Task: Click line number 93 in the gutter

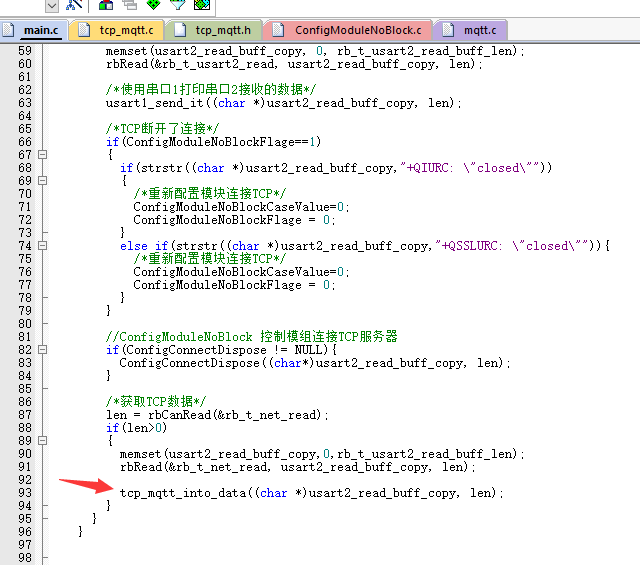Action: coord(25,493)
